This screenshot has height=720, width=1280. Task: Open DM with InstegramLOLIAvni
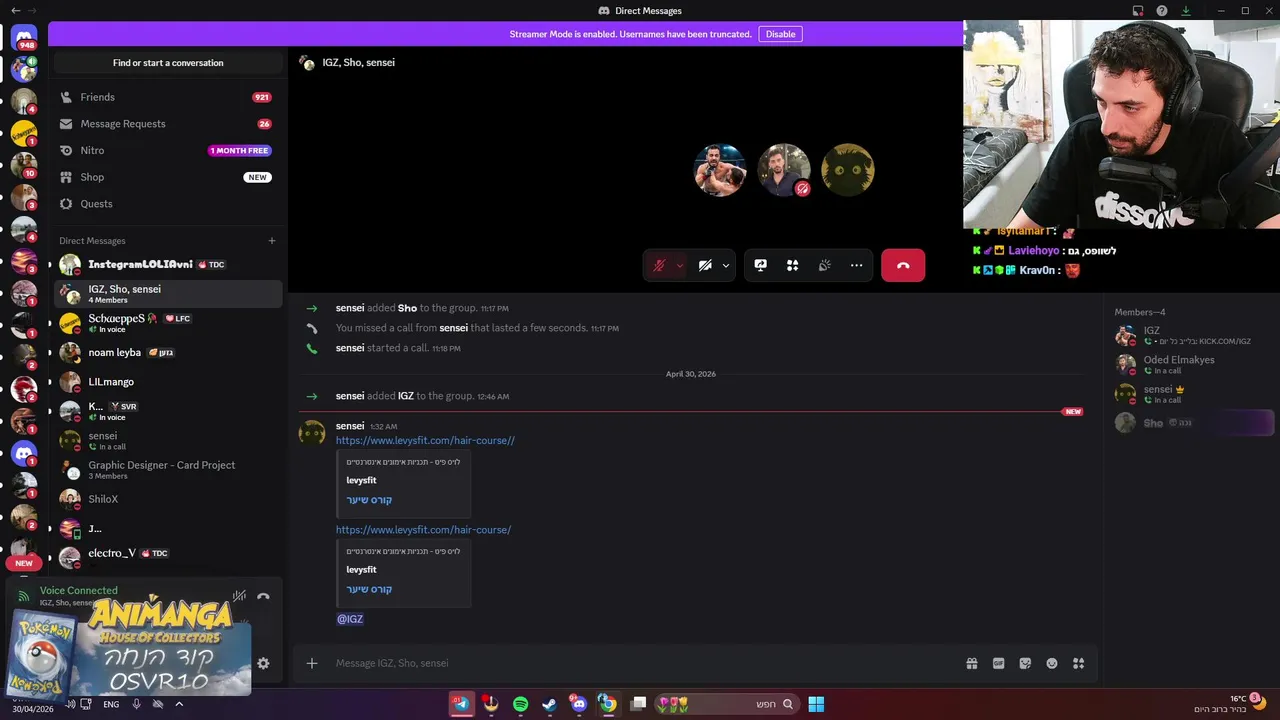168,265
